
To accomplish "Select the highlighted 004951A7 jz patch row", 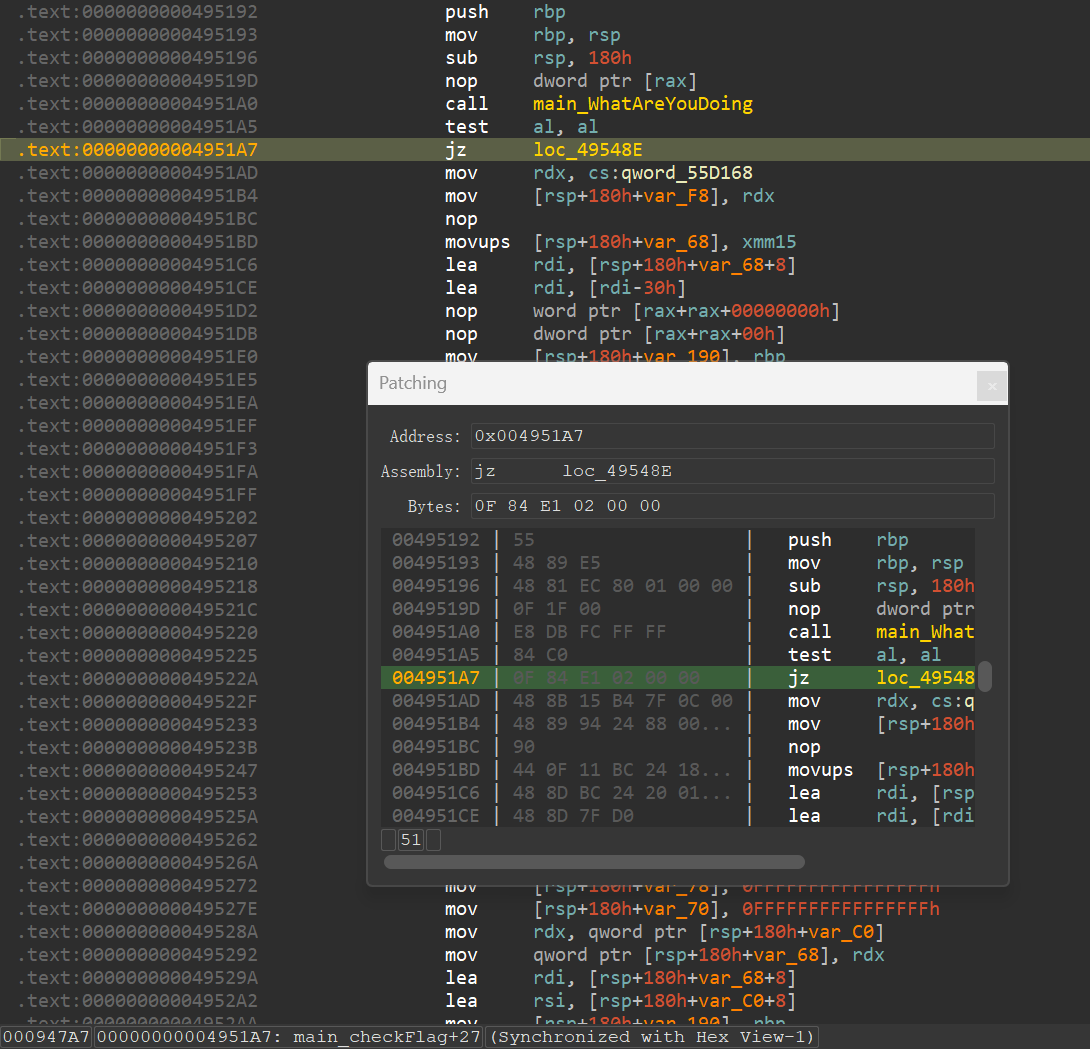I will pos(678,678).
